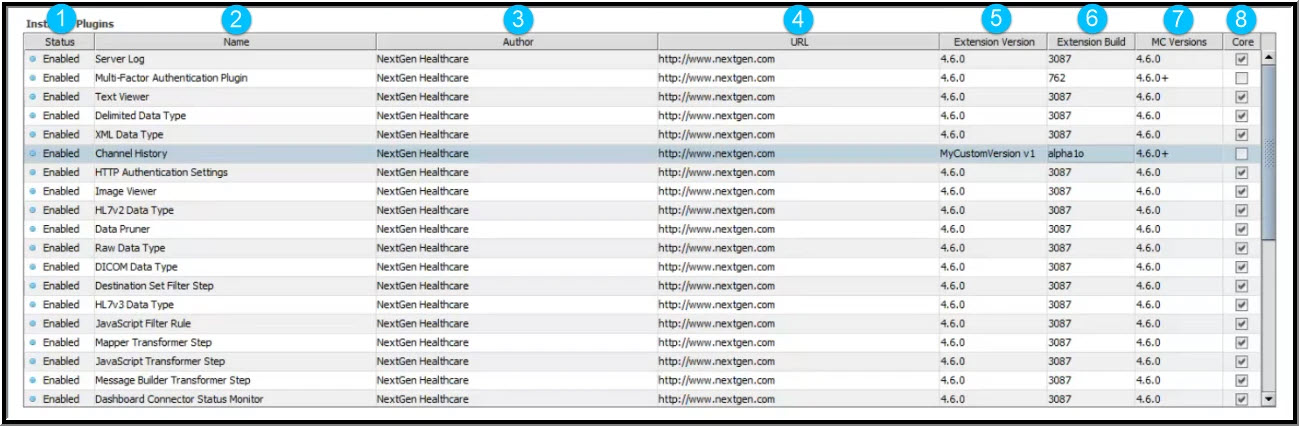1299x426 pixels.
Task: Click the status dot for Data Pruner row
Action: coord(33,229)
